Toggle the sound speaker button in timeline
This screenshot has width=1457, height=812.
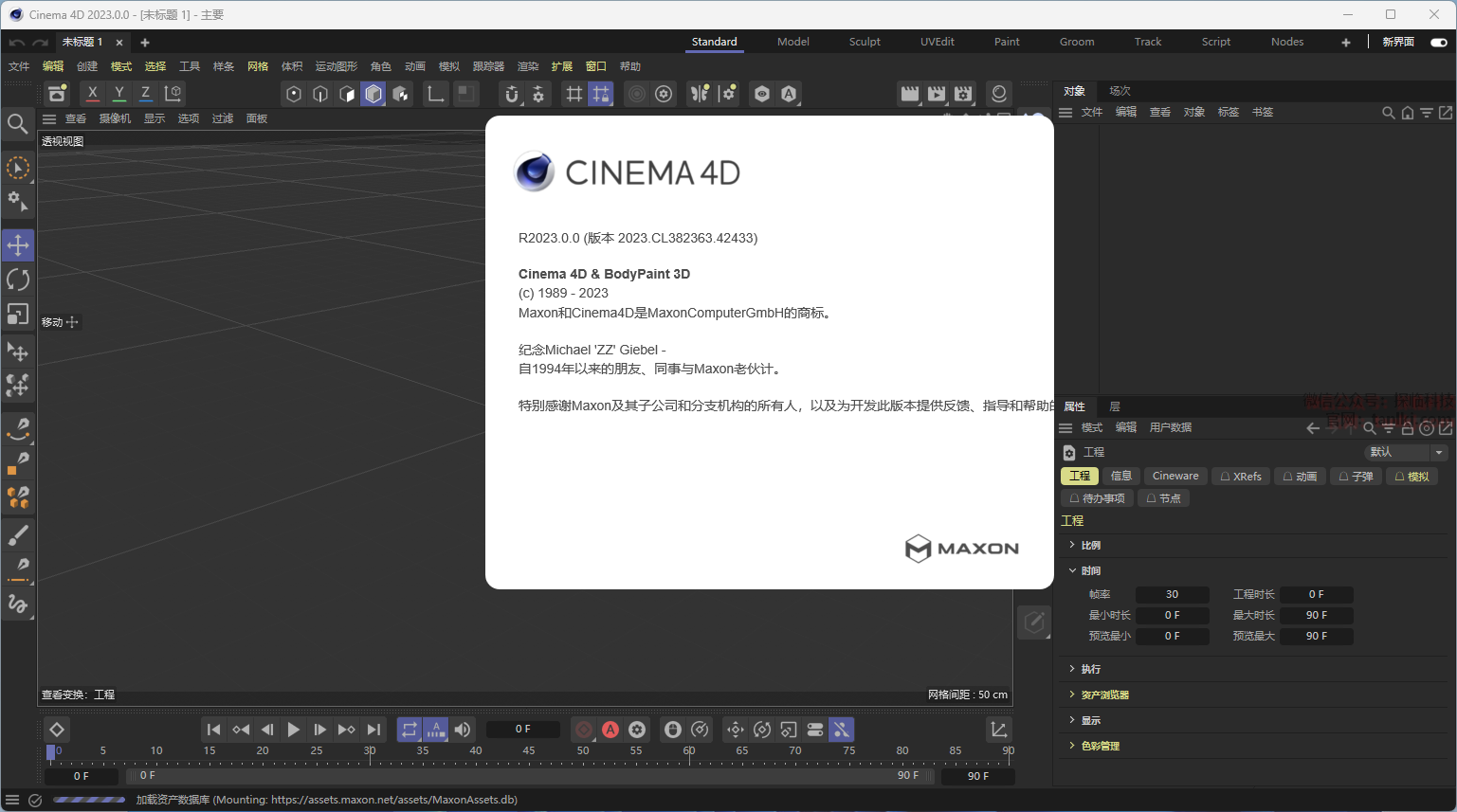(x=463, y=730)
